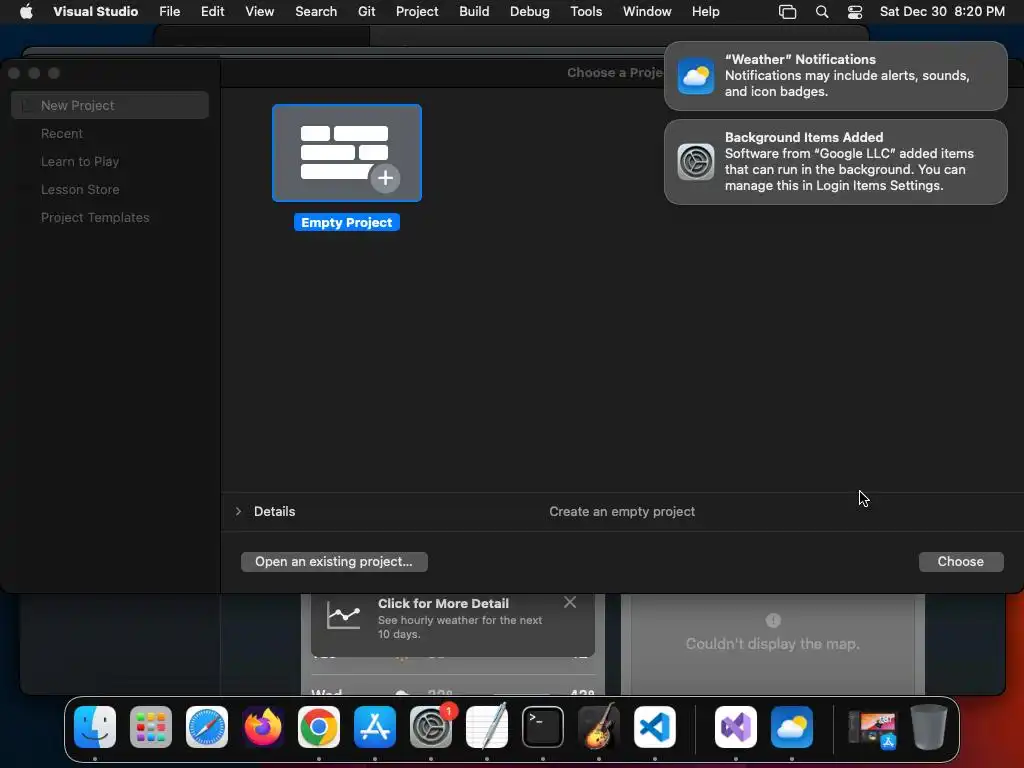1024x768 pixels.
Task: Open Visual Studio Code from Dock
Action: point(655,727)
